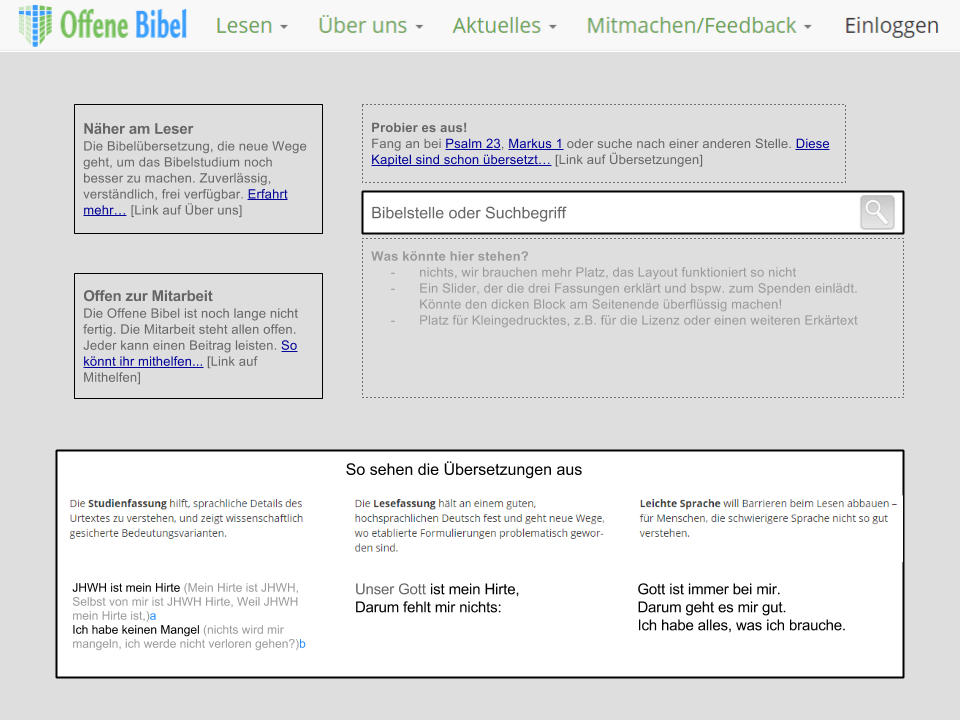Click footnote 'a' in the Studienfassung sample

point(153,616)
